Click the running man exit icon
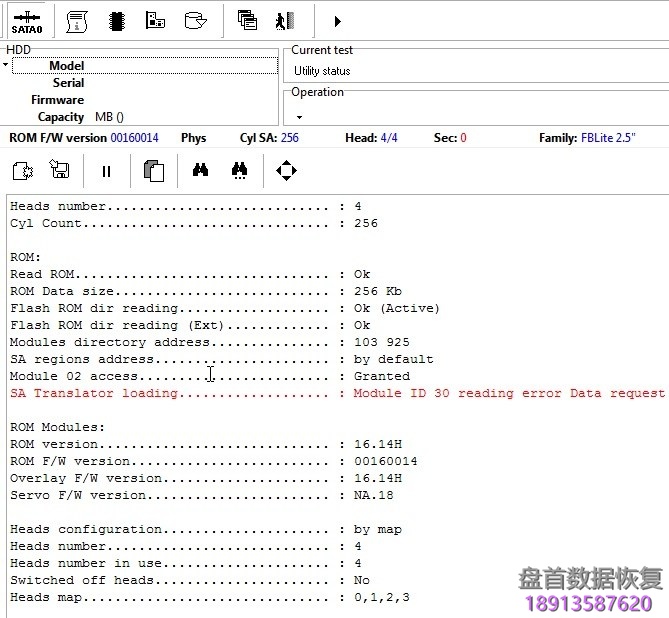The height and width of the screenshot is (618, 669). pyautogui.click(x=285, y=21)
